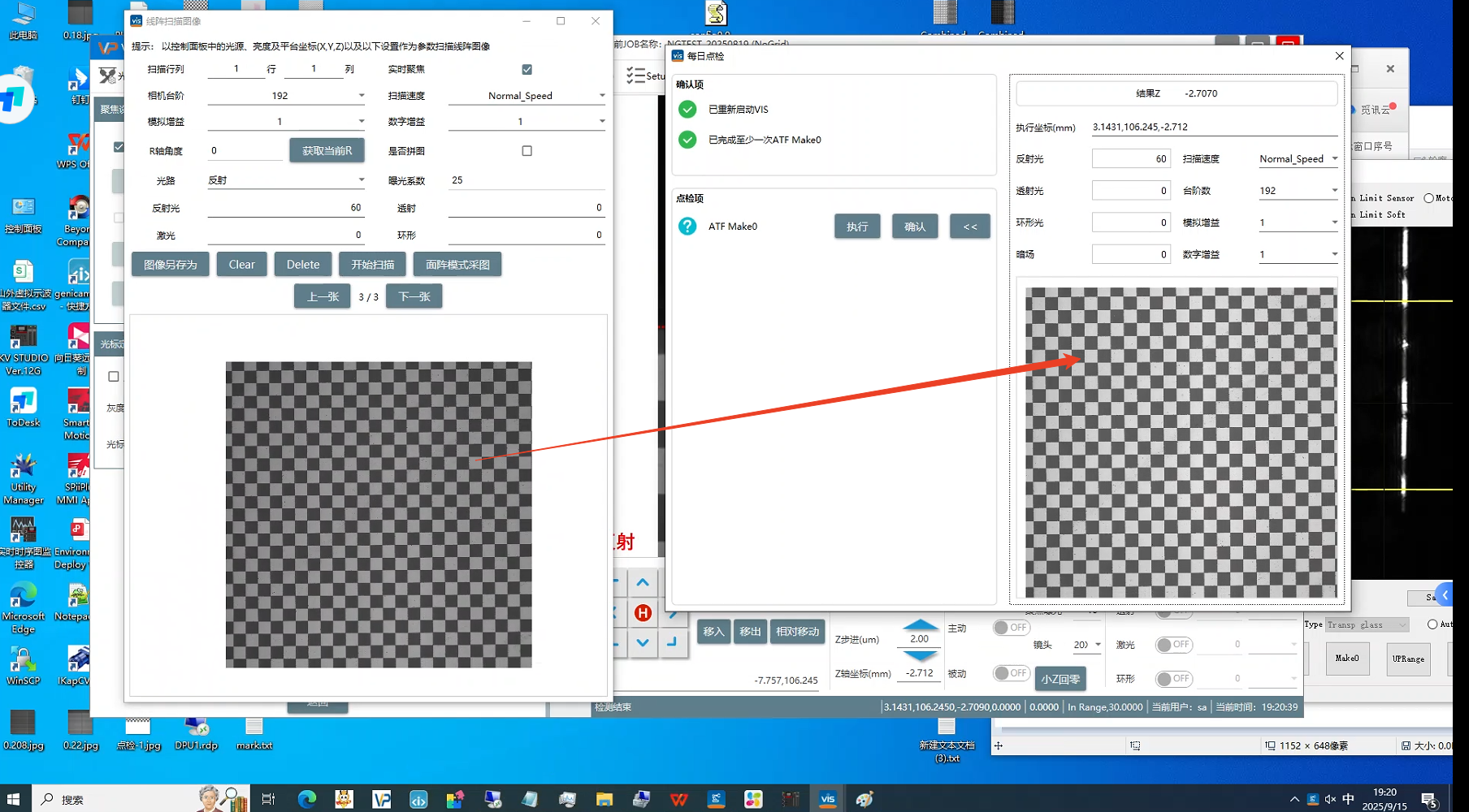Click the red H home button
Screen dimensions: 1469x812
pos(643,613)
